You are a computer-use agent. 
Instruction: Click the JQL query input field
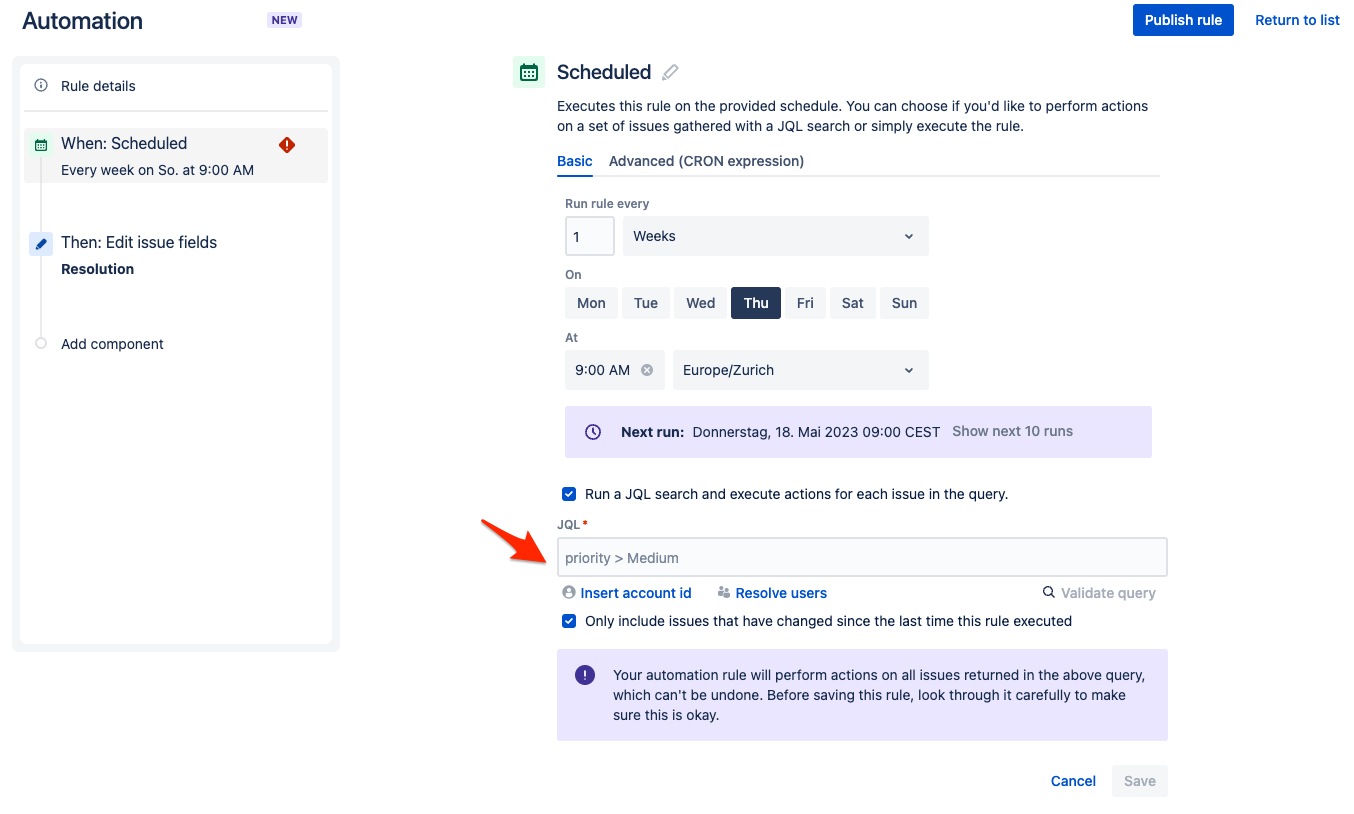861,556
